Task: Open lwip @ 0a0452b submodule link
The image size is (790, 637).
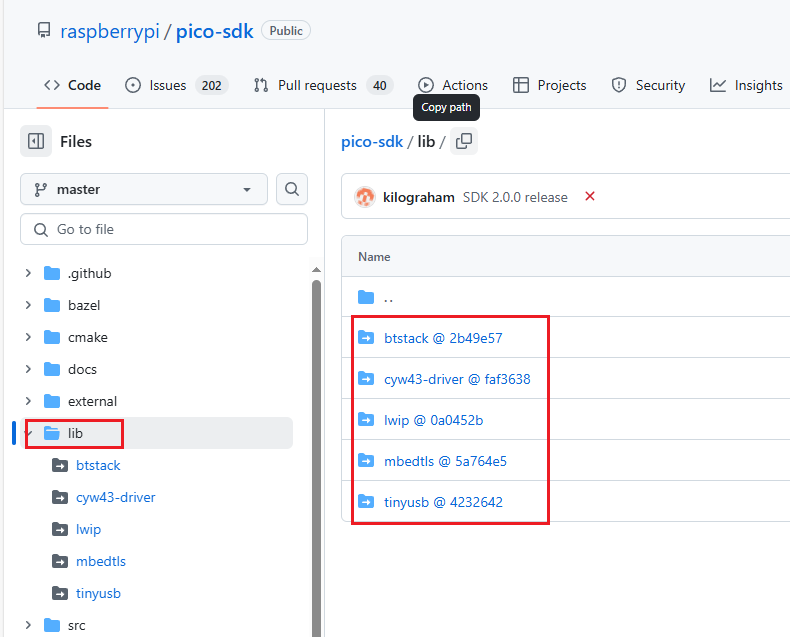Action: tap(433, 420)
